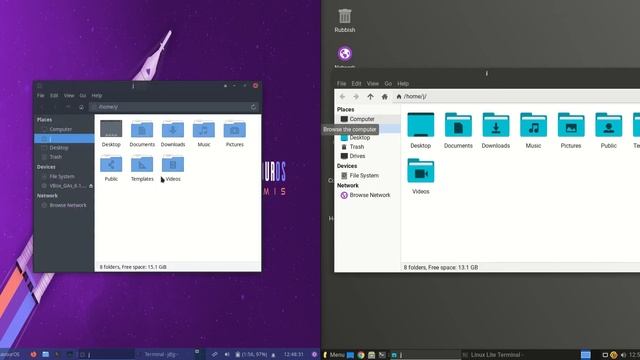Open the File menu in the Linux Lite file manager
The height and width of the screenshot is (360, 640).
tap(341, 84)
